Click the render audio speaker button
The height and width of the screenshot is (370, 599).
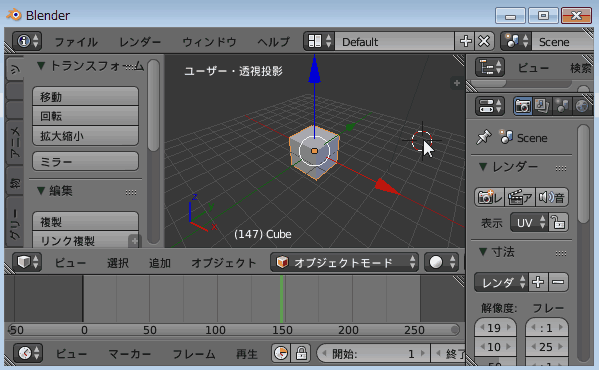552,197
